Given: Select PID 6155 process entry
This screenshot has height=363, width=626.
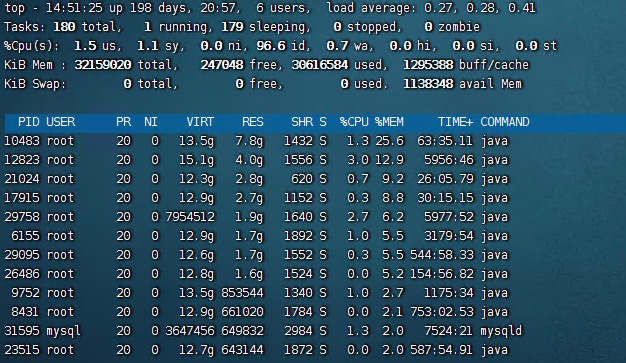Looking at the screenshot, I should [x=26, y=236].
